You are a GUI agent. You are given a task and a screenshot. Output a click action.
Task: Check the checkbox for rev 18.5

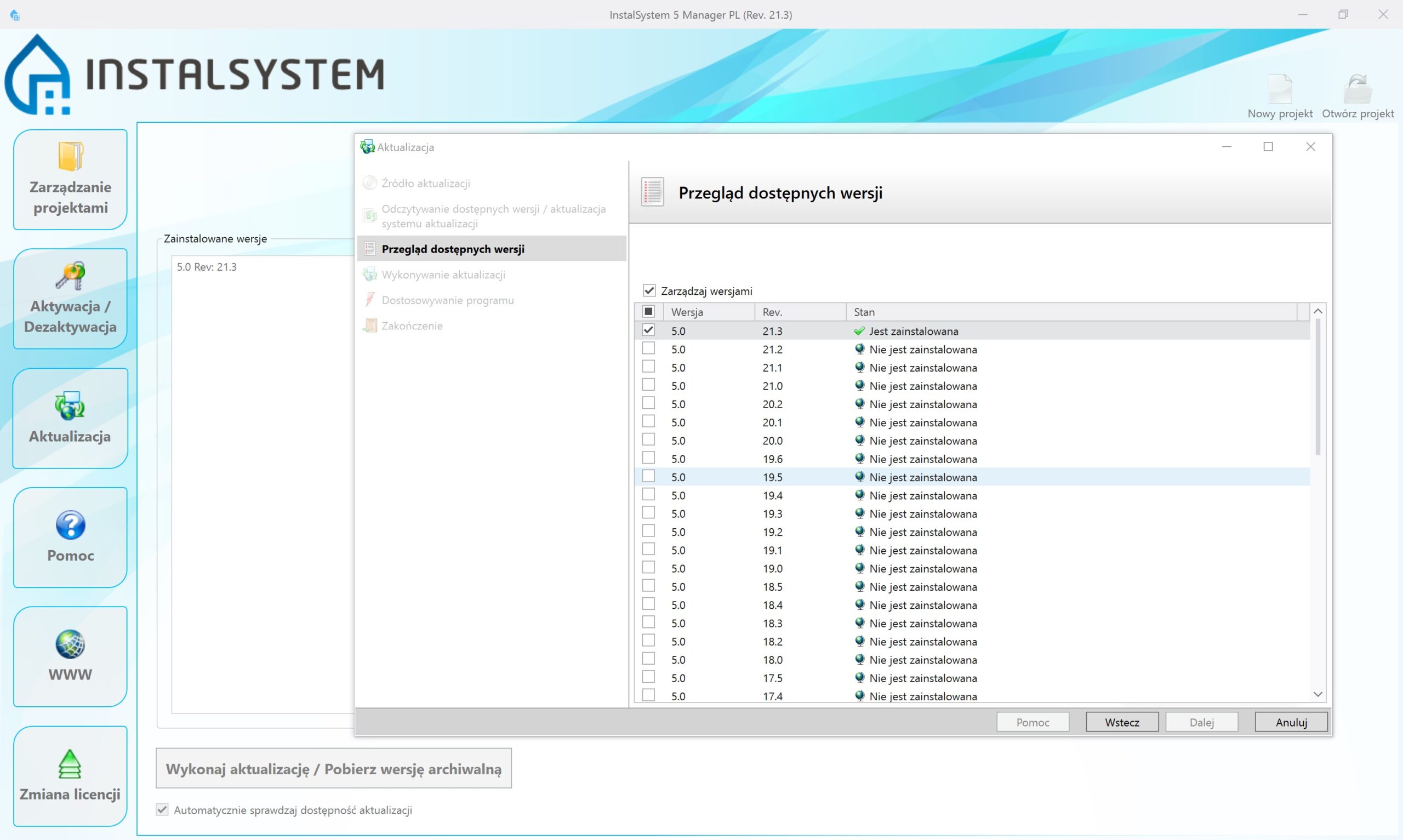(x=648, y=585)
